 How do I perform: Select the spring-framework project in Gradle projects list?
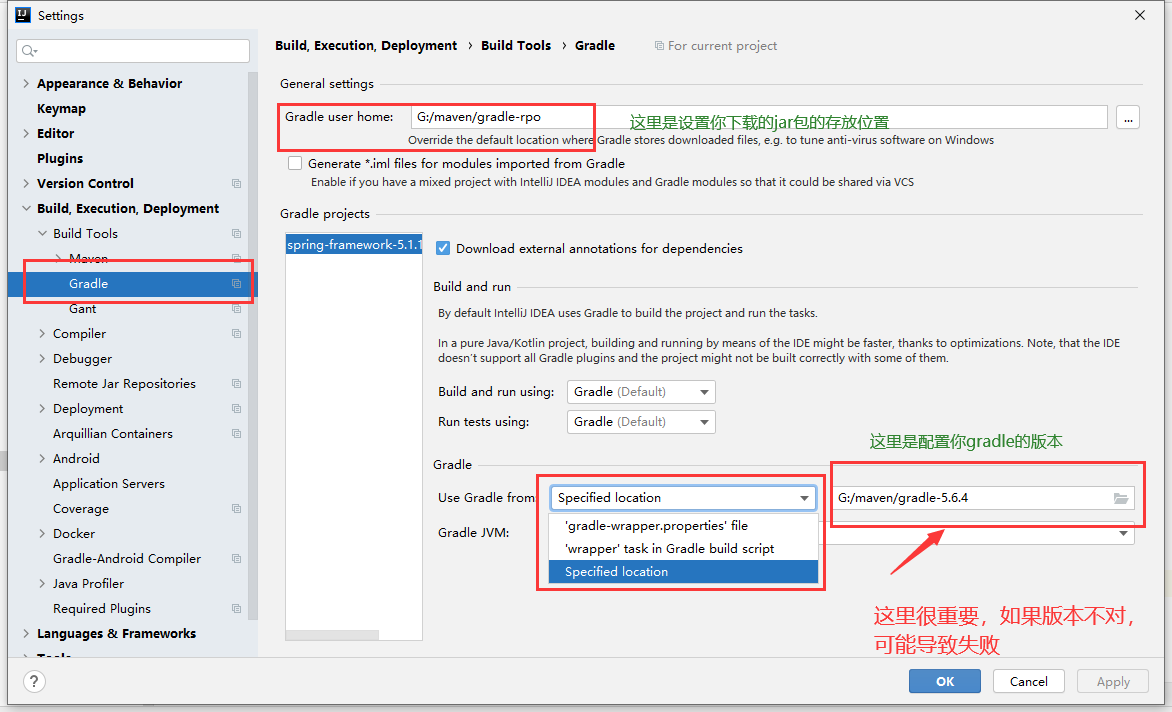[x=354, y=245]
